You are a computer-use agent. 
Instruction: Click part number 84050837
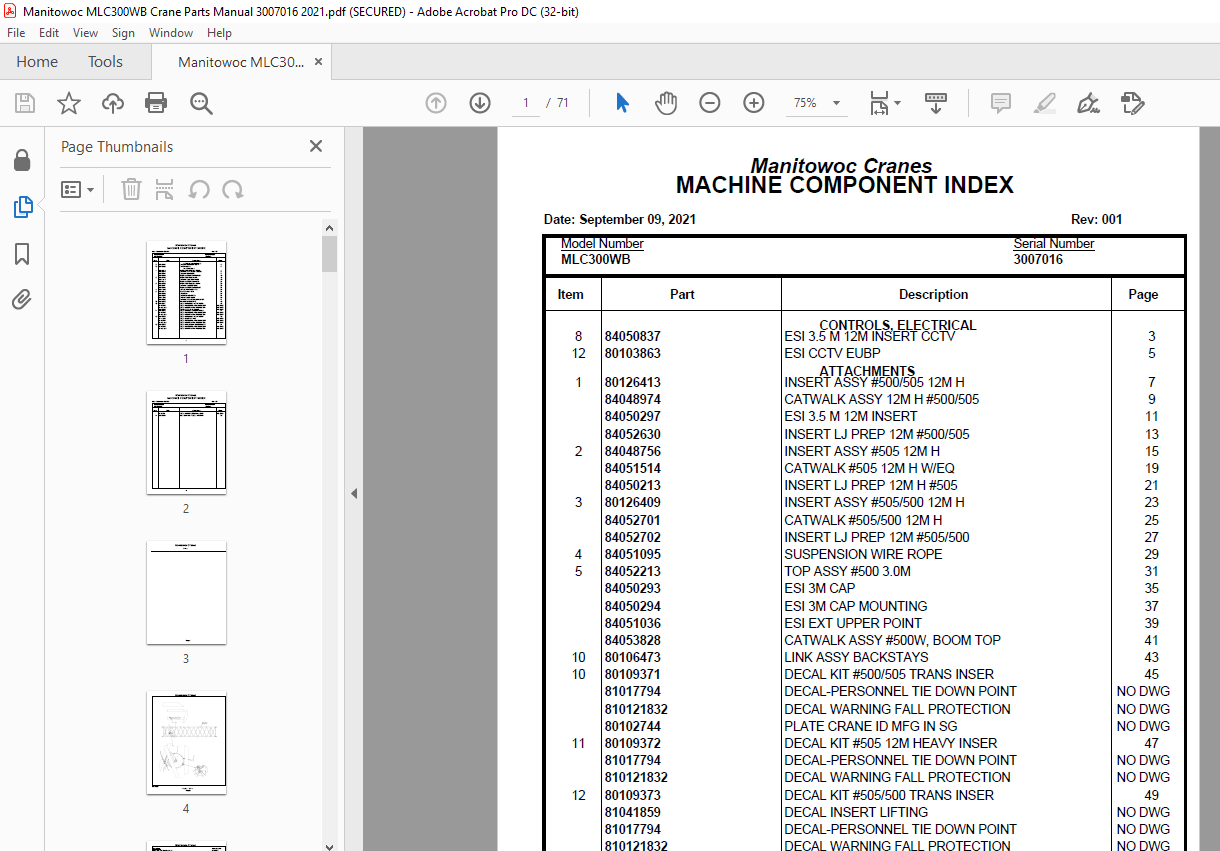click(x=632, y=337)
